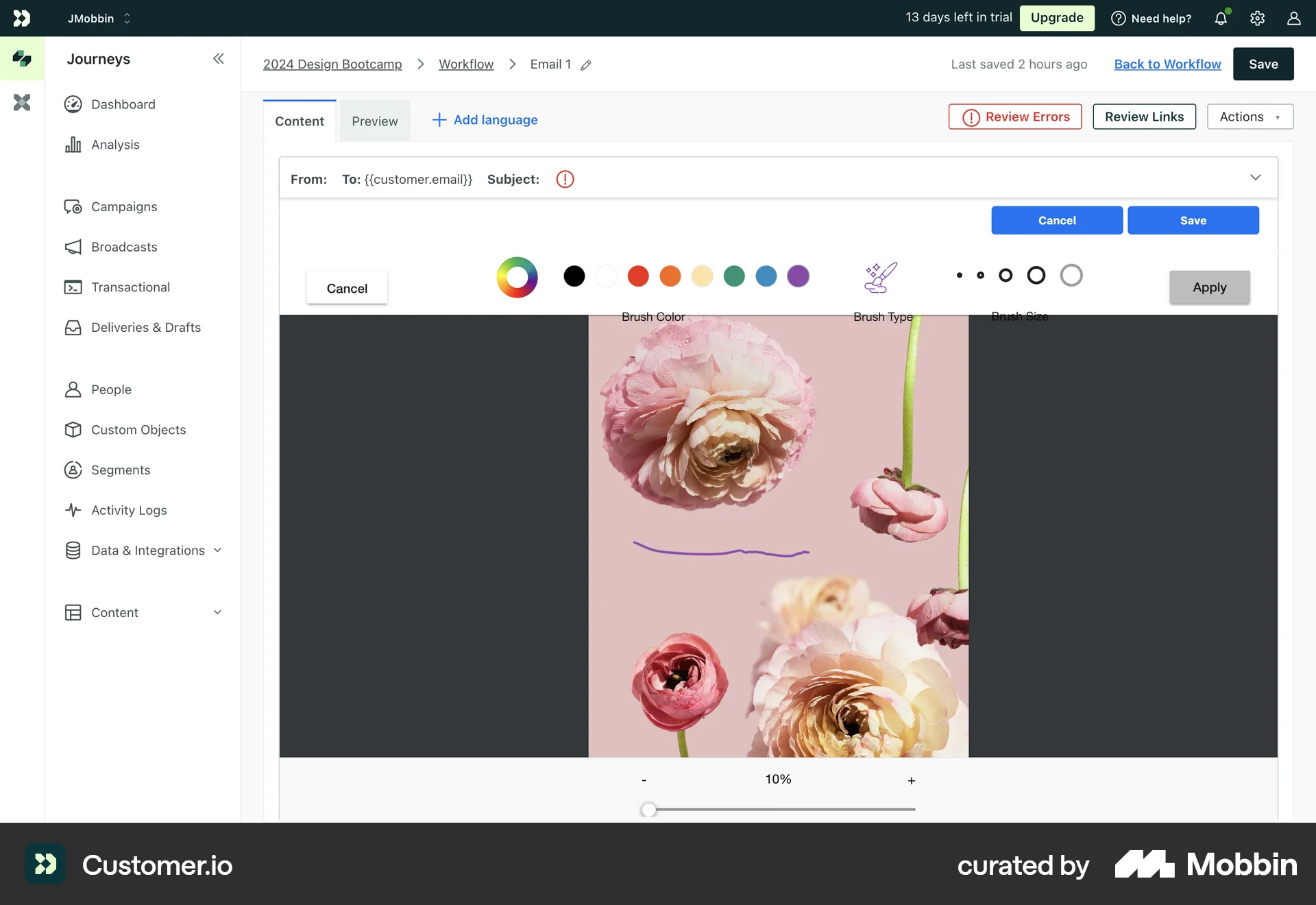
Task: Open Campaigns from the sidebar icon
Action: coord(74,206)
